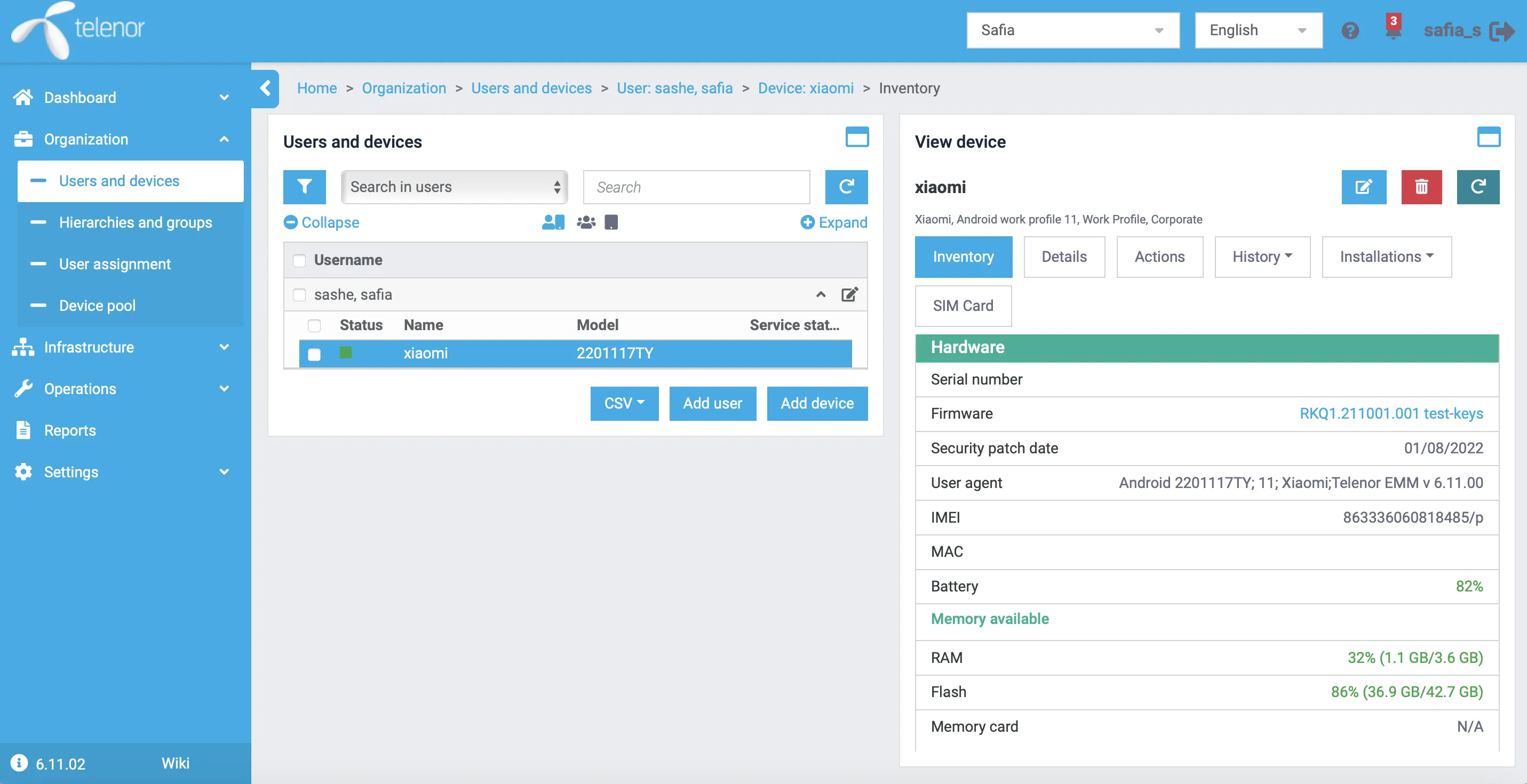Image resolution: width=1527 pixels, height=784 pixels.
Task: Open firmware RKQ1.211001.001 test-keys link
Action: pyautogui.click(x=1391, y=414)
